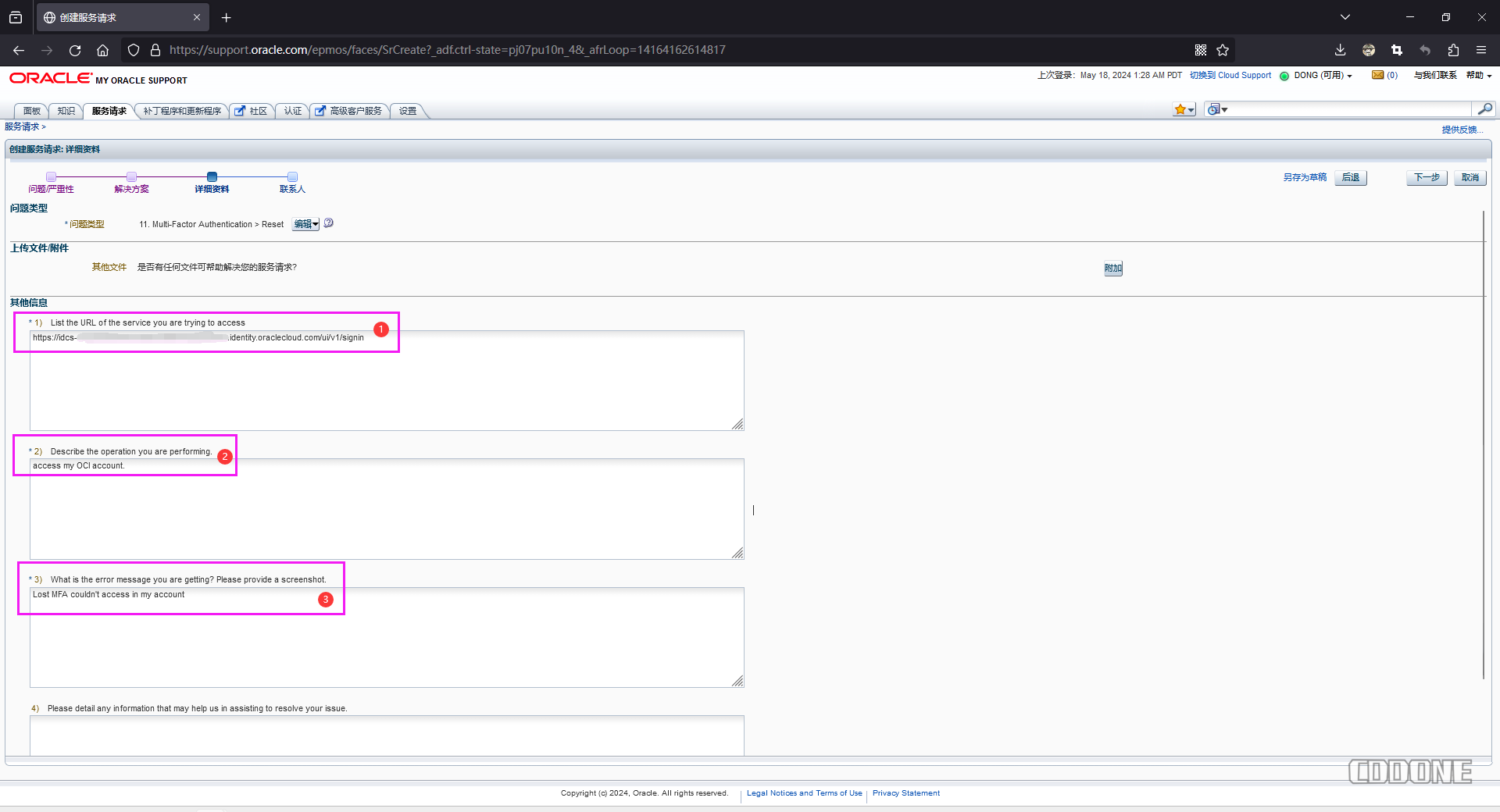Click the site padlock security icon
1500x812 pixels.
[155, 50]
